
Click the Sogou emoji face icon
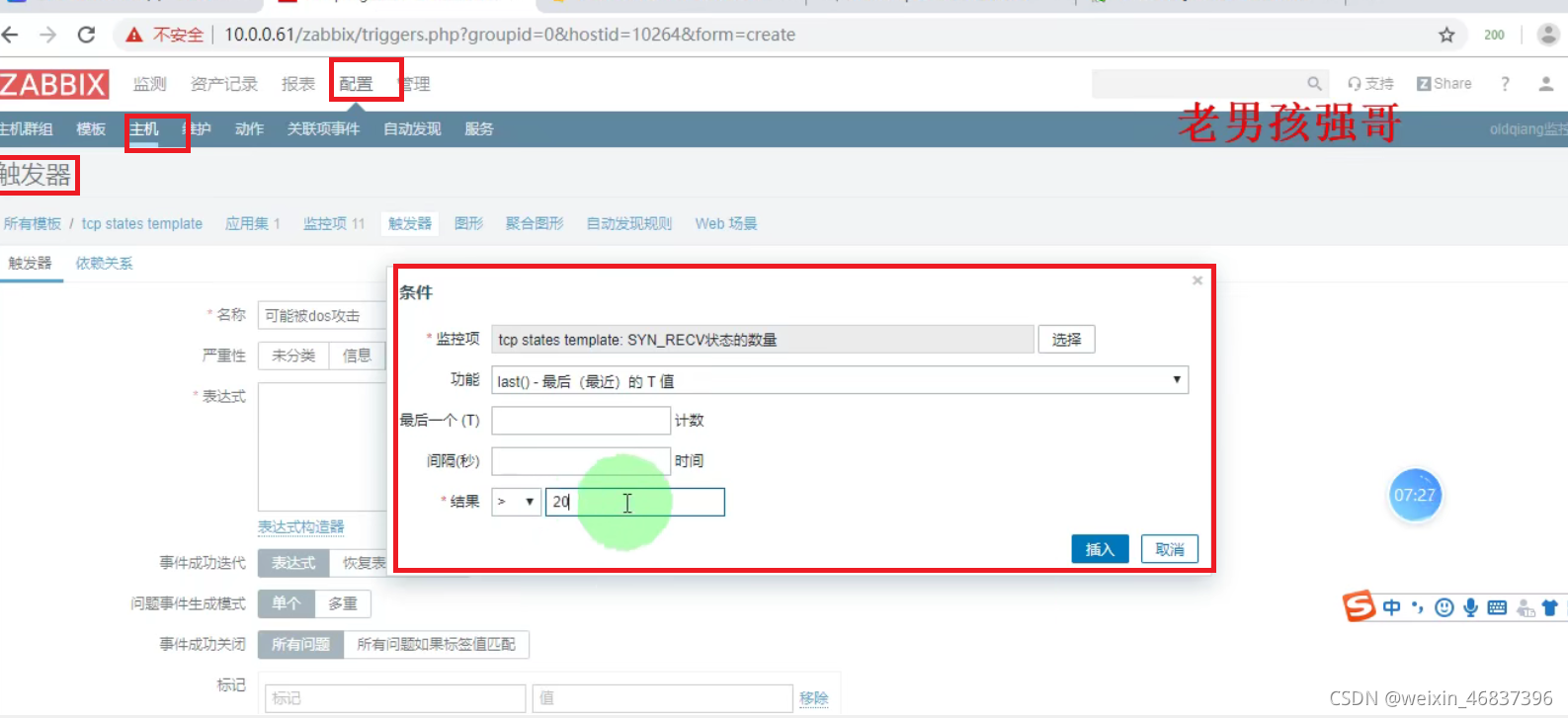(x=1444, y=607)
